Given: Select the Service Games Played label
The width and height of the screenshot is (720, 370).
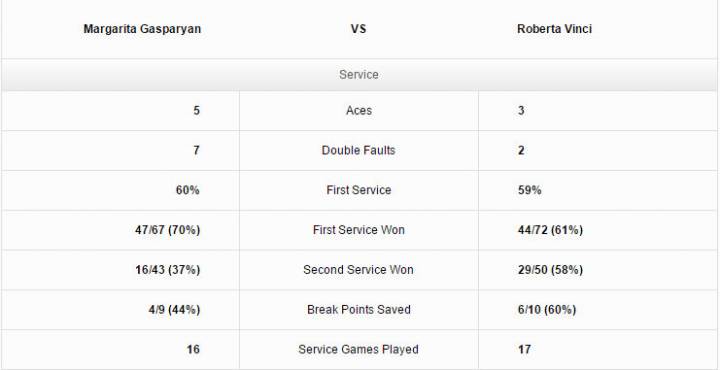Looking at the screenshot, I should point(359,349).
